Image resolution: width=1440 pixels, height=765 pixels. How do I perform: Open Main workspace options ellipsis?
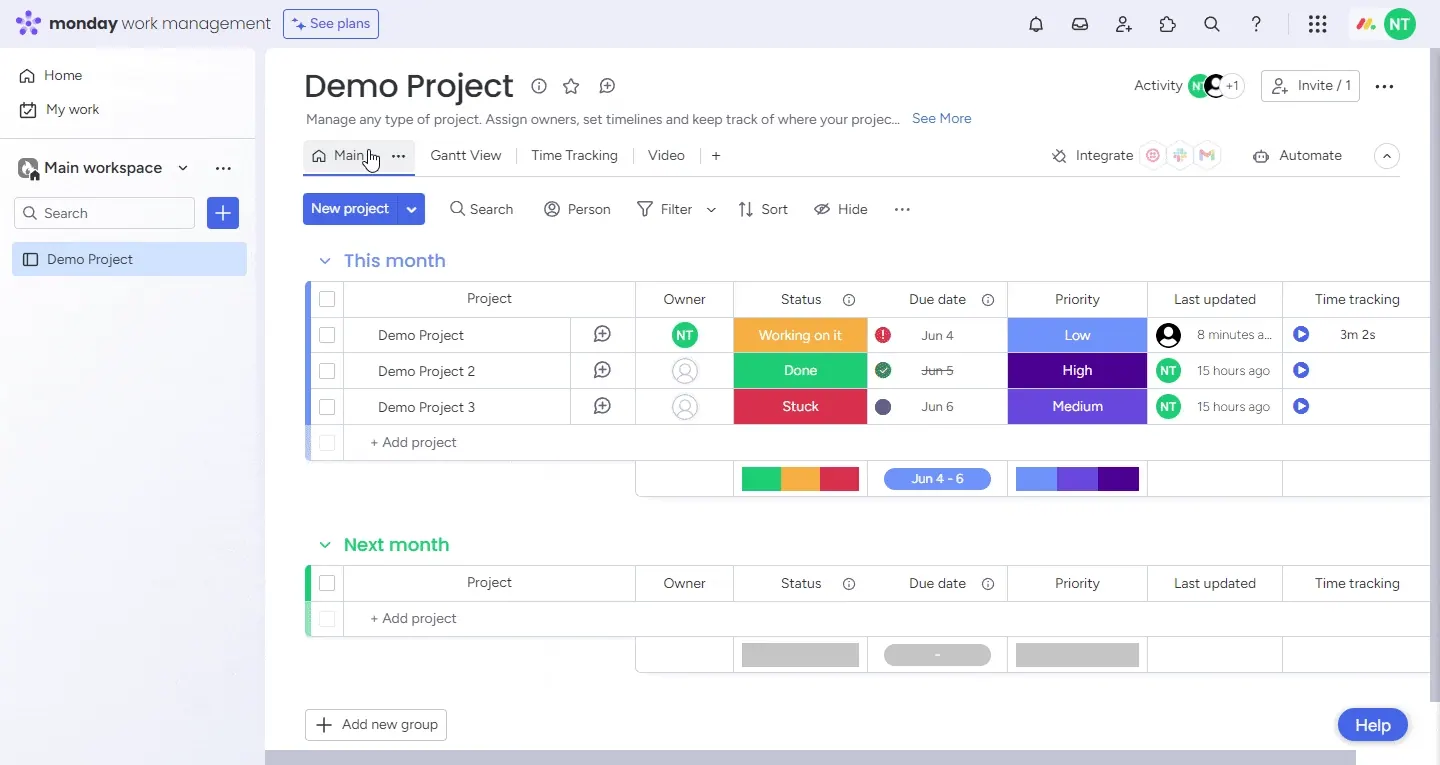tap(223, 168)
